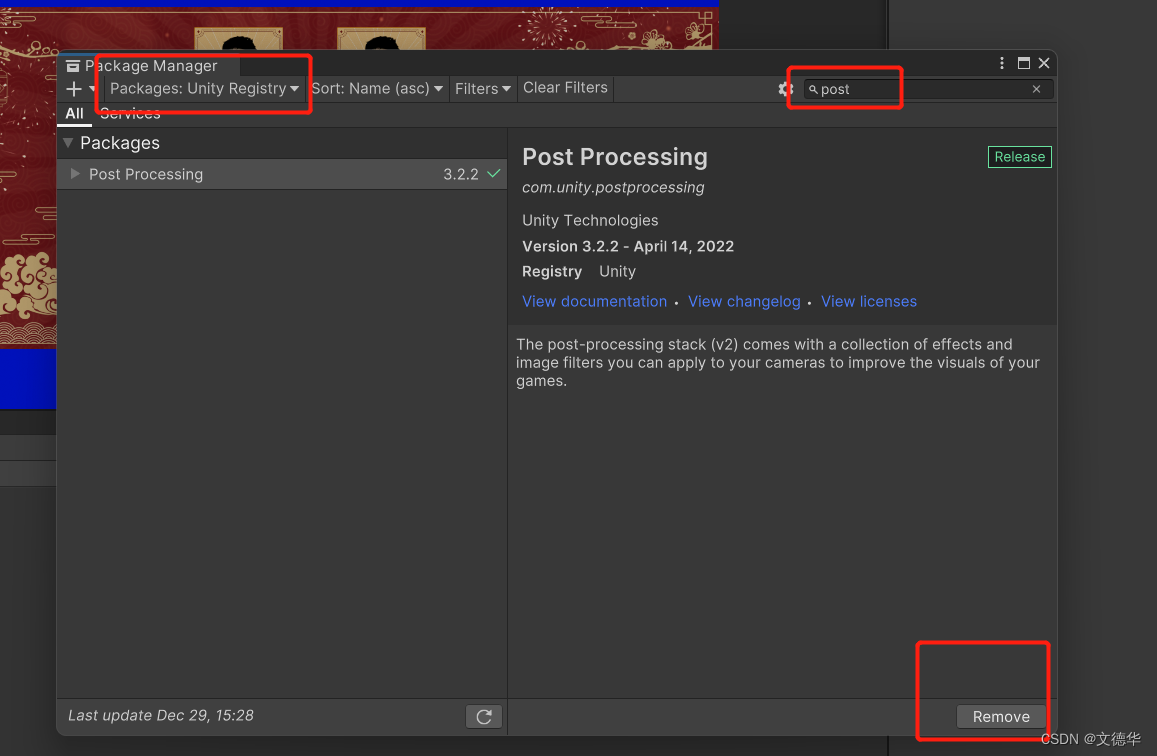Switch to the Services tab
The height and width of the screenshot is (756, 1157).
tap(130, 113)
